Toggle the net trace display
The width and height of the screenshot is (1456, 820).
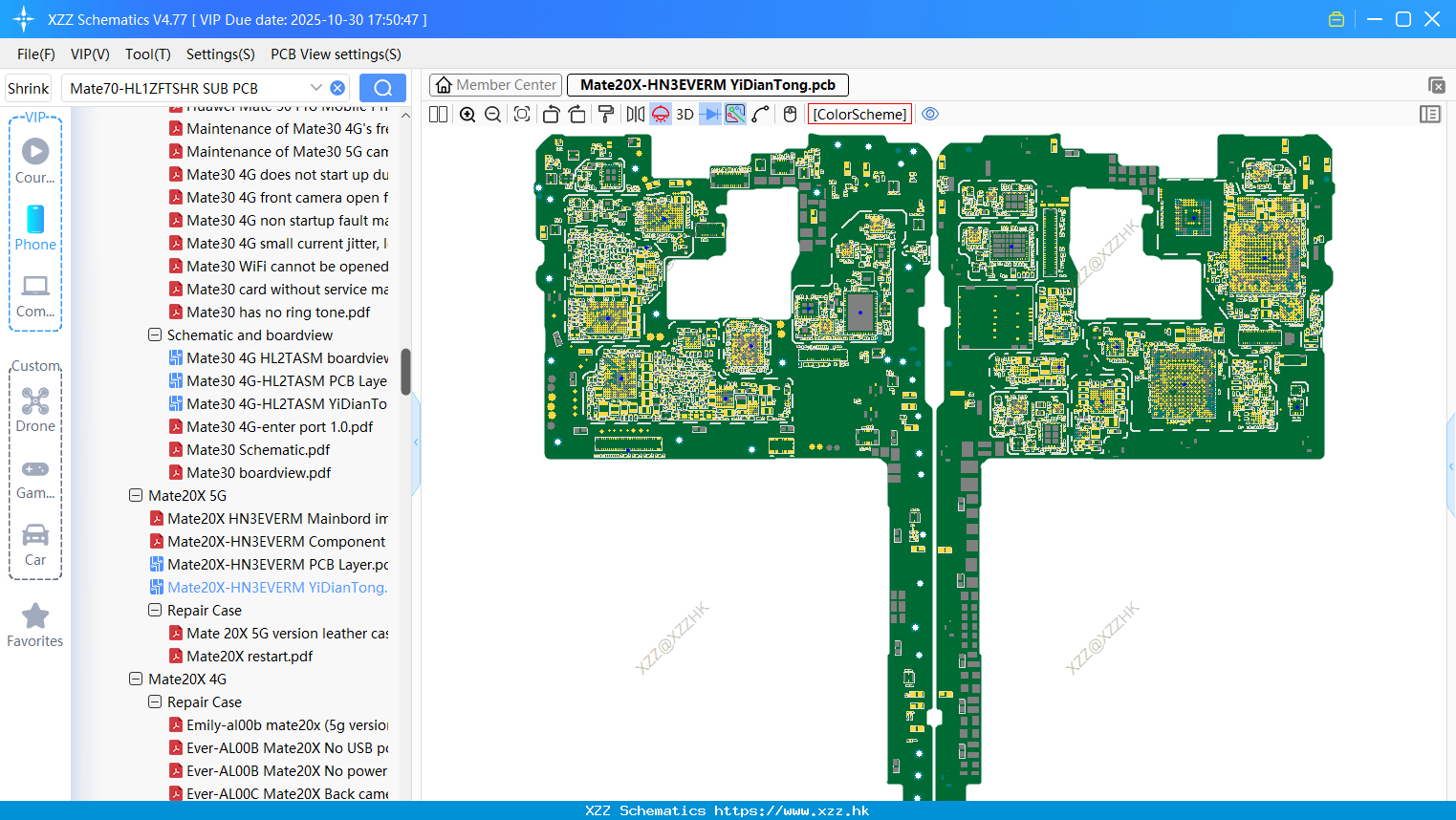pyautogui.click(x=735, y=114)
